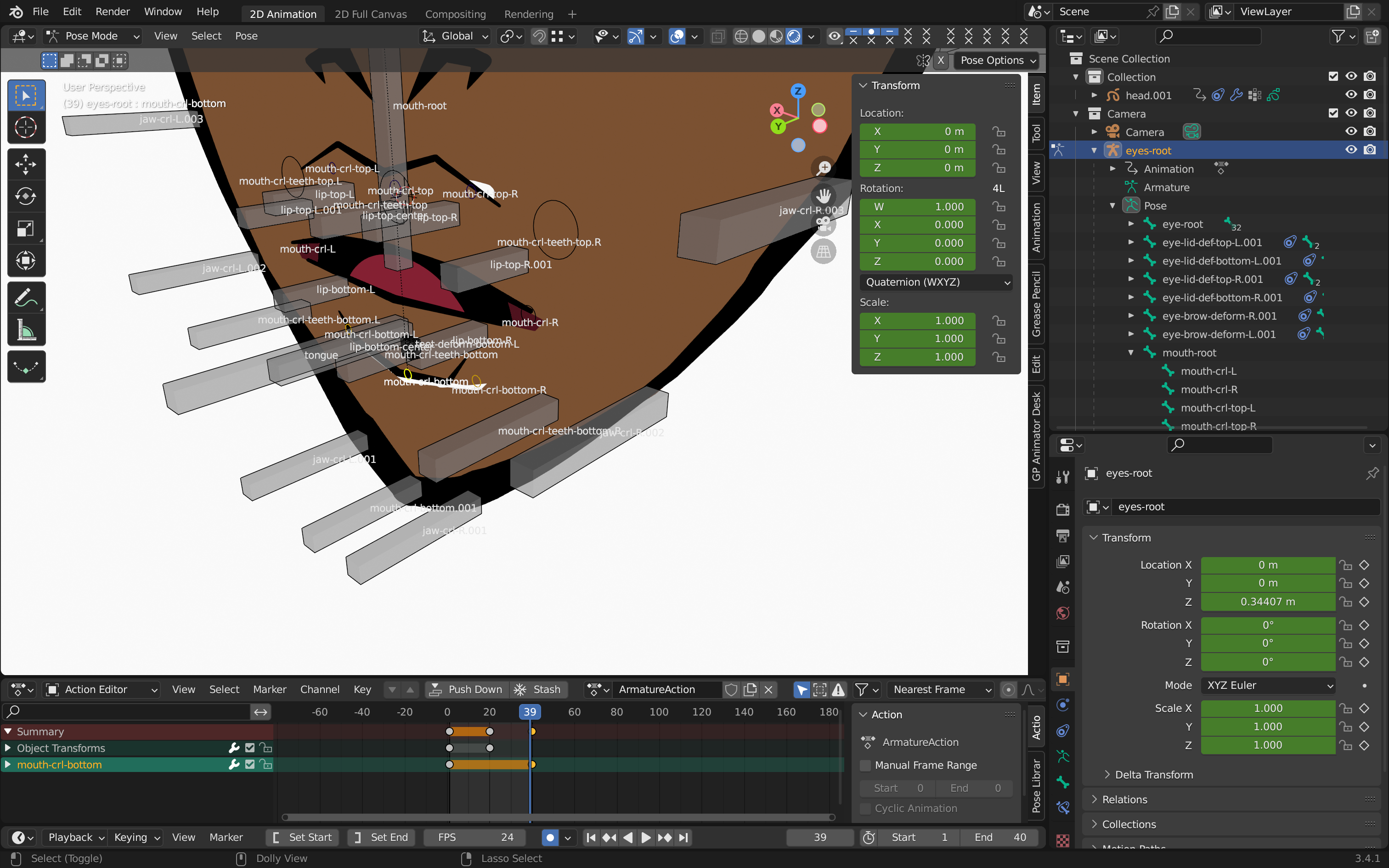1389x868 pixels.
Task: Enable the Manual Frame Range checkbox
Action: (865, 765)
